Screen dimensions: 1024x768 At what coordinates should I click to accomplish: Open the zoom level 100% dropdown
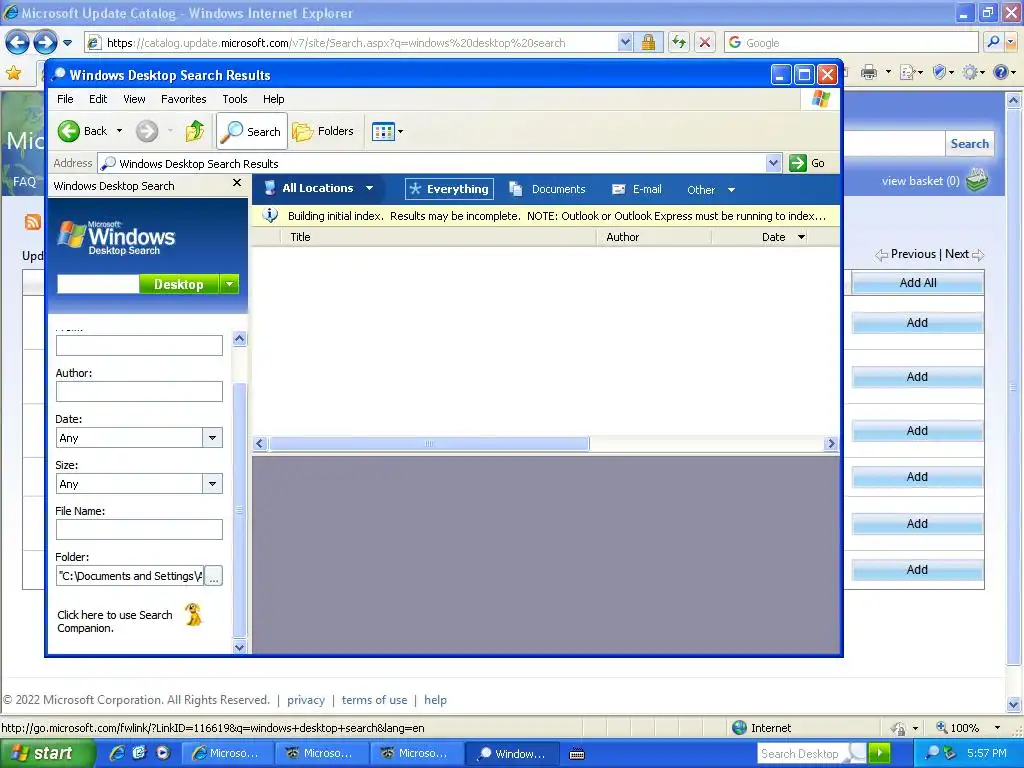(x=997, y=728)
